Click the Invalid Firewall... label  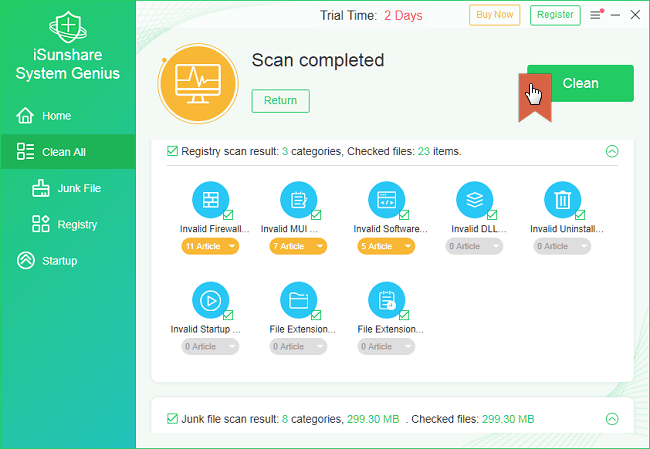pyautogui.click(x=215, y=229)
